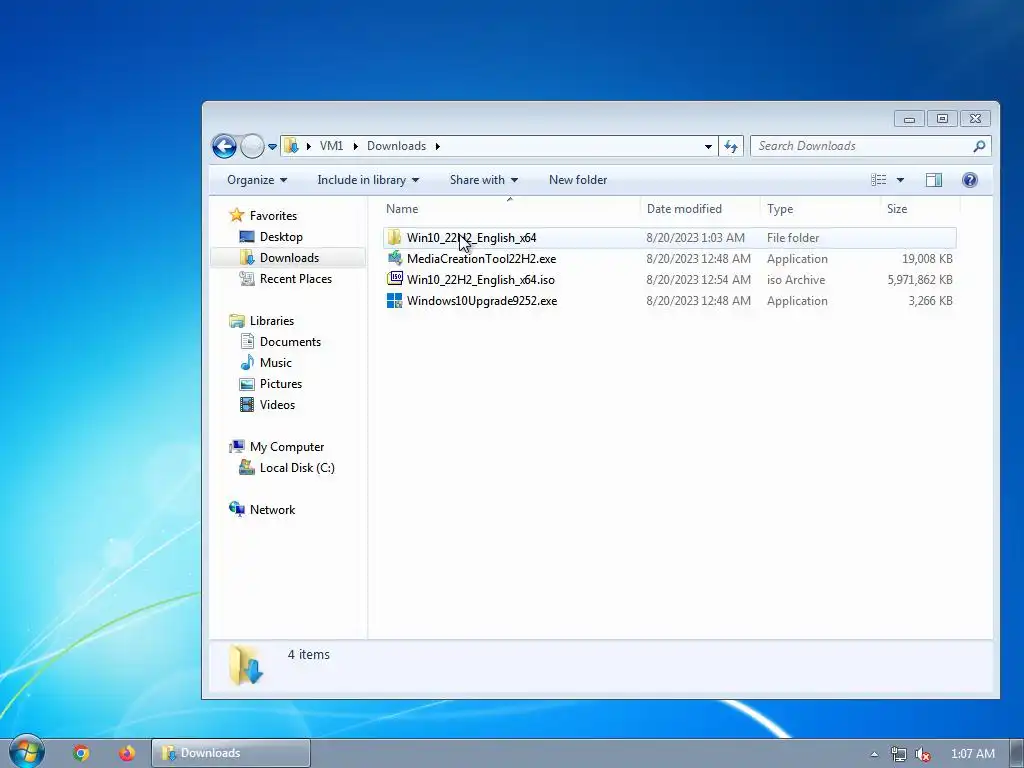Show hidden tray icons arrow

point(874,754)
